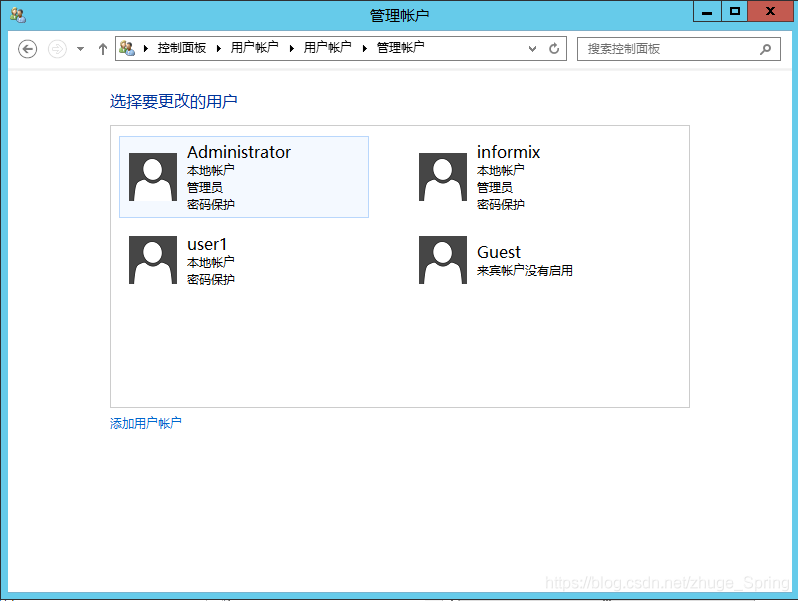The height and width of the screenshot is (601, 798).
Task: Click the user accounts icon in address bar
Action: [127, 48]
